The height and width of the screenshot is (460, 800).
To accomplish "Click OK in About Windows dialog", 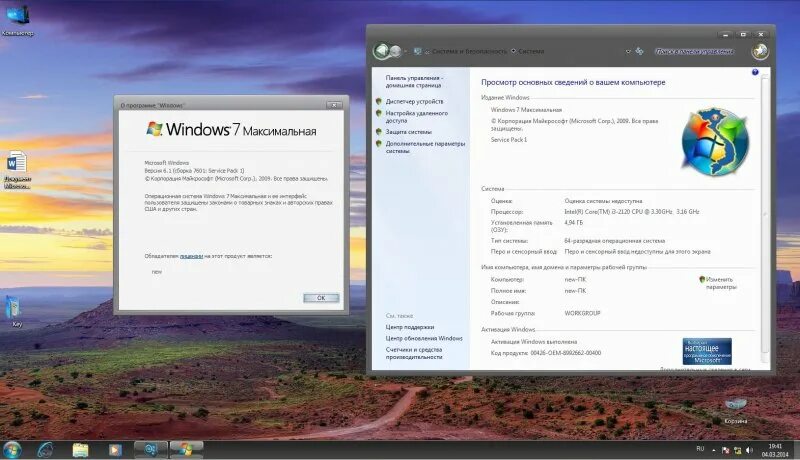I will point(321,298).
